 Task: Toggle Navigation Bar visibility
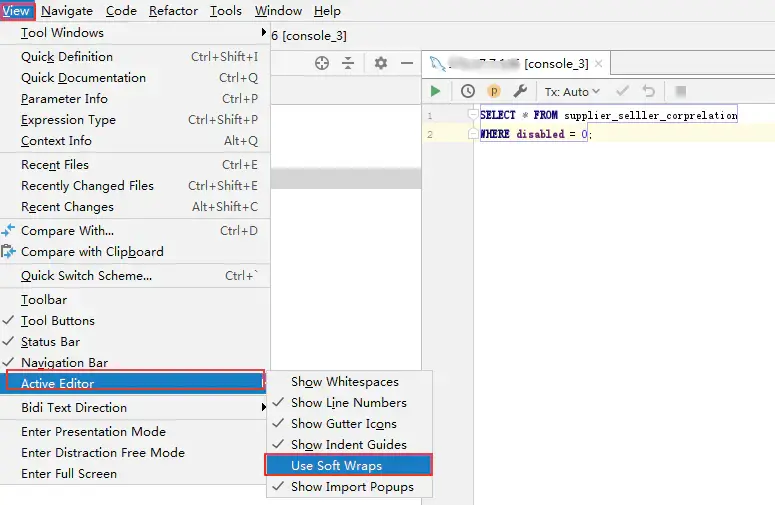tap(134, 362)
